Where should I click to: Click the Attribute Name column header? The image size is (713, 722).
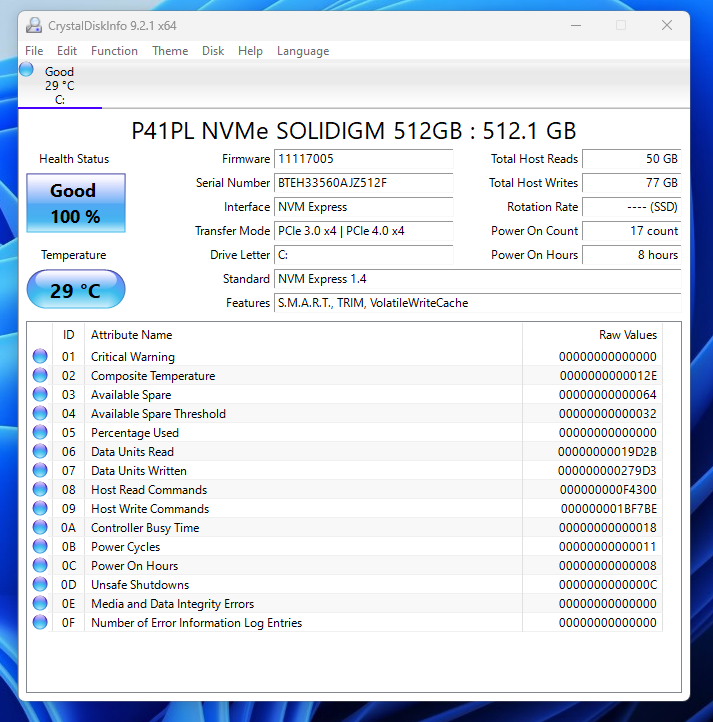pos(131,335)
